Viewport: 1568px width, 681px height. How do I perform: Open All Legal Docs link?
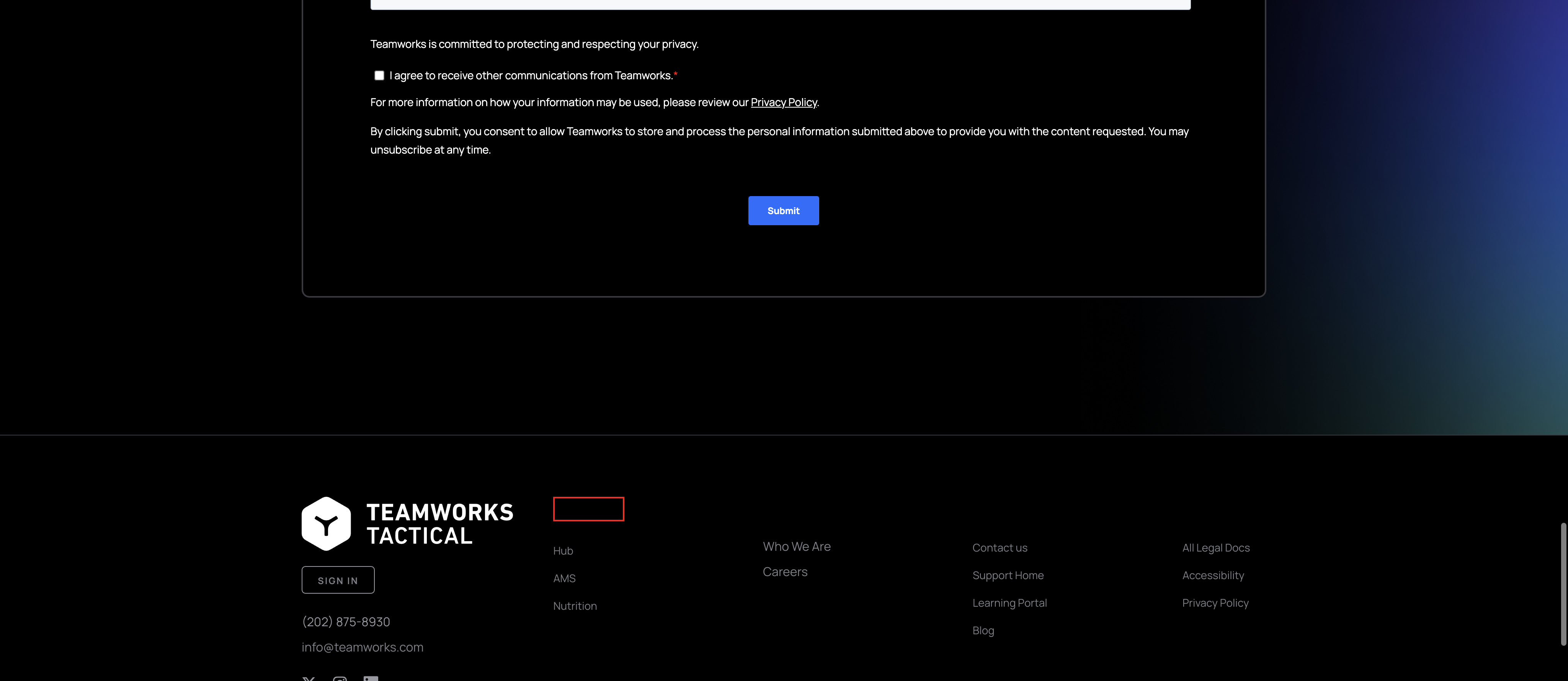point(1215,548)
